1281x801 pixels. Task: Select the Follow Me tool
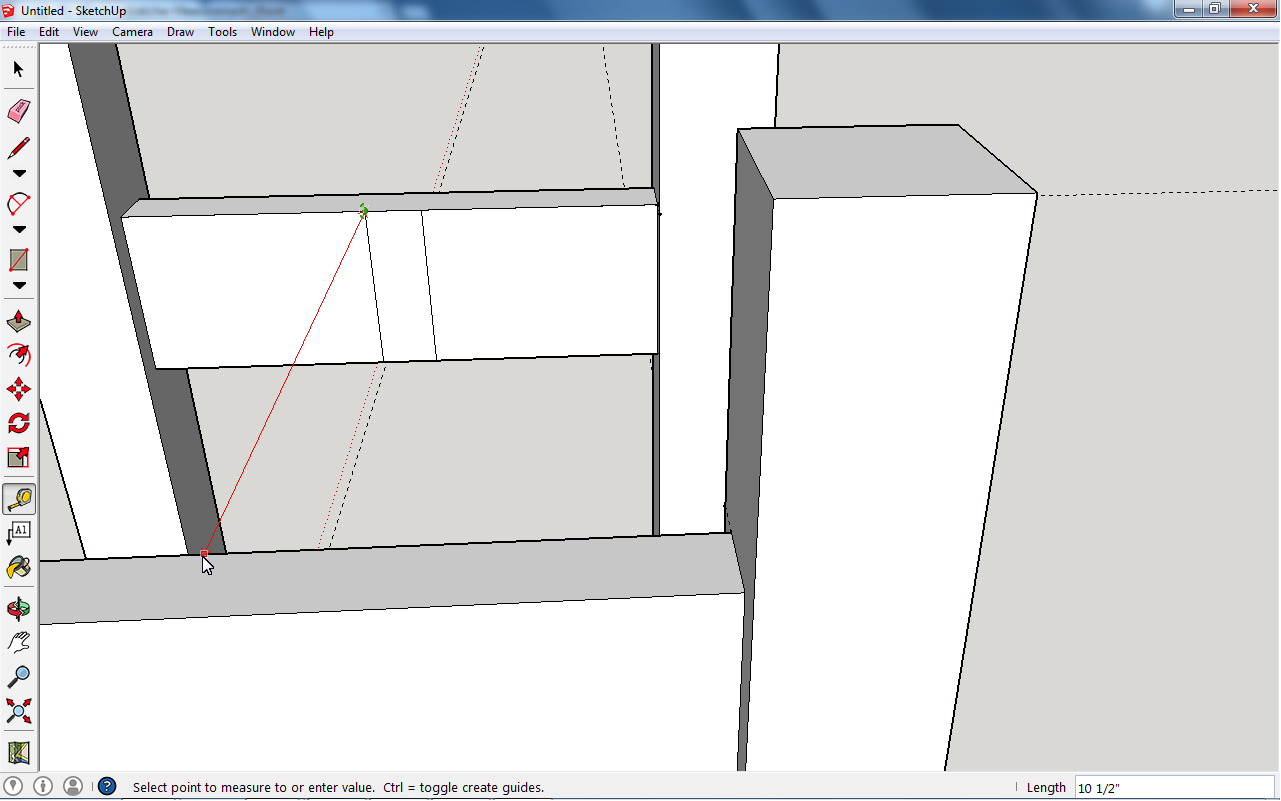17,355
